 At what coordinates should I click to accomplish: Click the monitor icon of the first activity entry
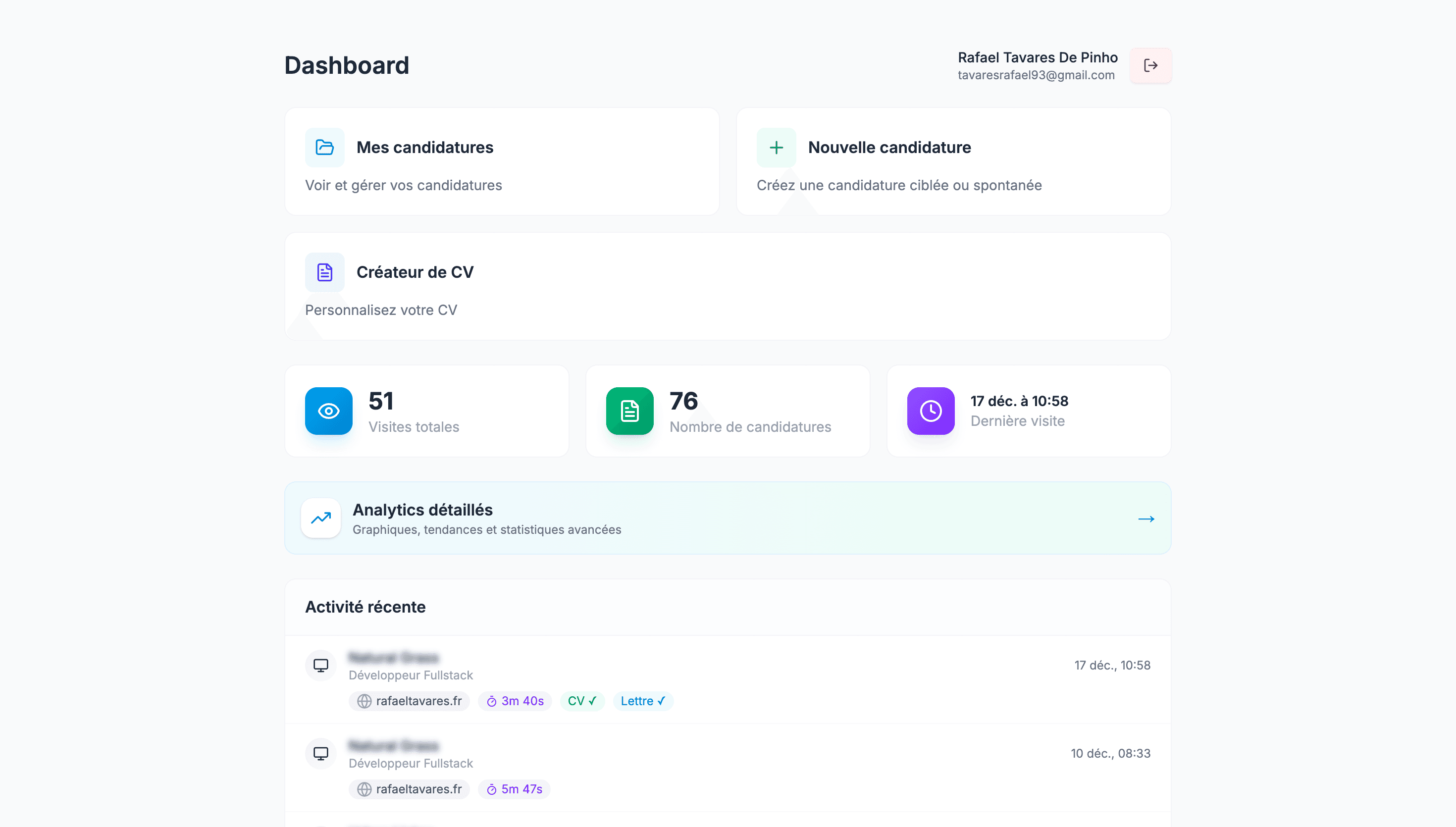(x=320, y=665)
